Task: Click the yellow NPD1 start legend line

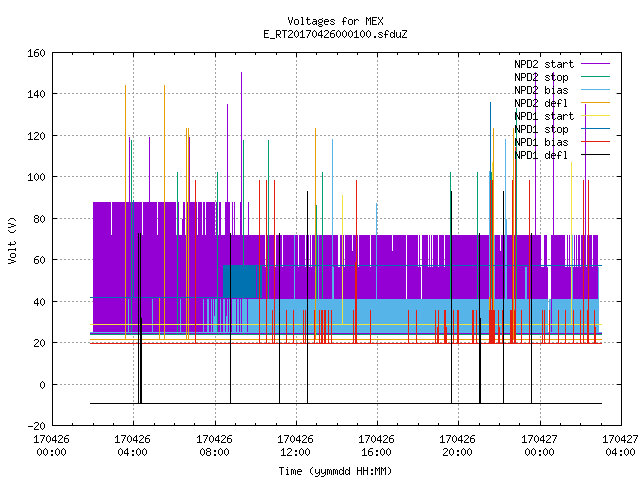Action: click(x=595, y=116)
